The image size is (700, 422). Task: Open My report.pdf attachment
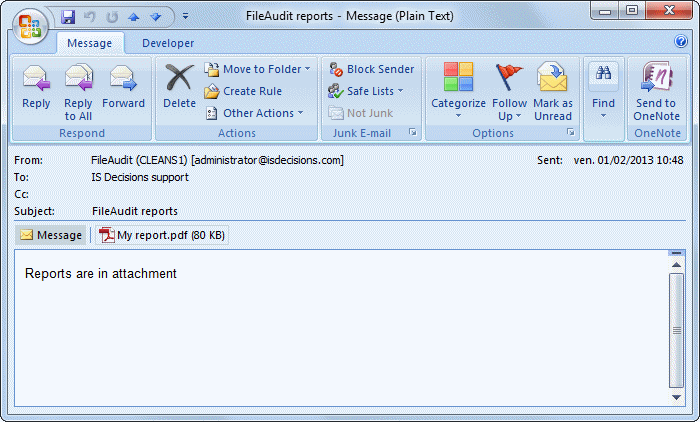coord(162,235)
